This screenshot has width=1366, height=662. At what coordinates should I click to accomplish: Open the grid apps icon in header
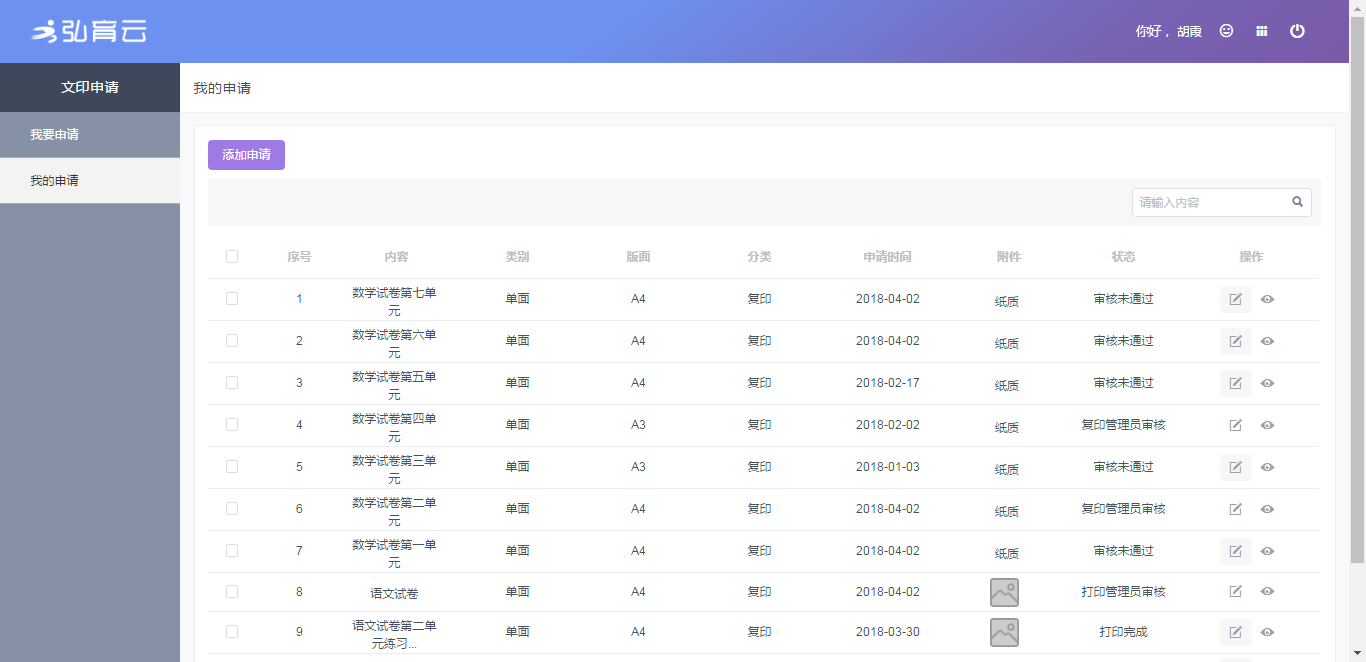tap(1262, 31)
